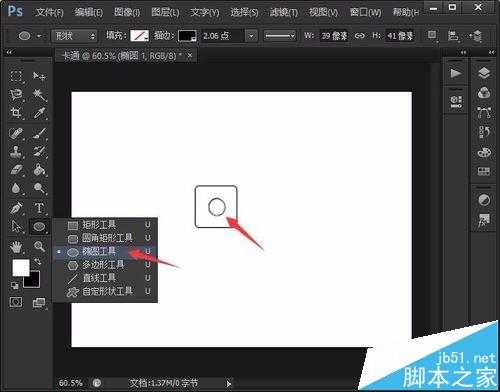Open the stroke line style dropdown
This screenshot has height=392, width=500.
(279, 36)
